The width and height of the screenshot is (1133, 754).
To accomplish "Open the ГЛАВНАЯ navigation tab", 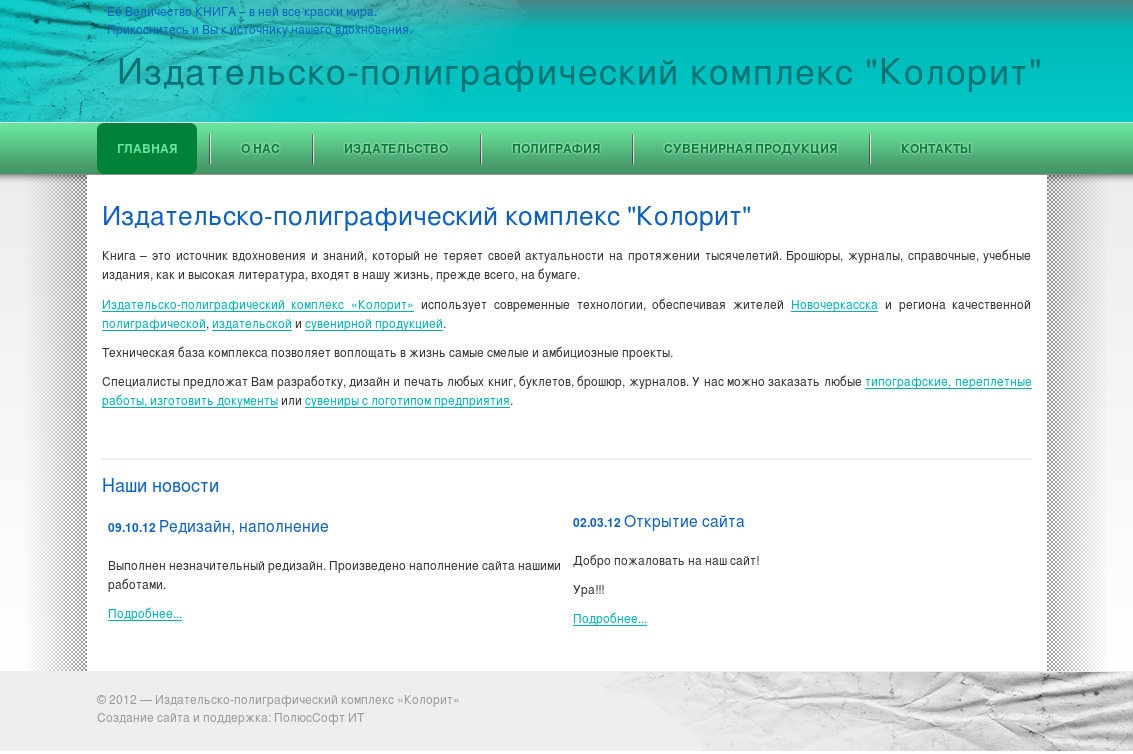I will pos(147,149).
